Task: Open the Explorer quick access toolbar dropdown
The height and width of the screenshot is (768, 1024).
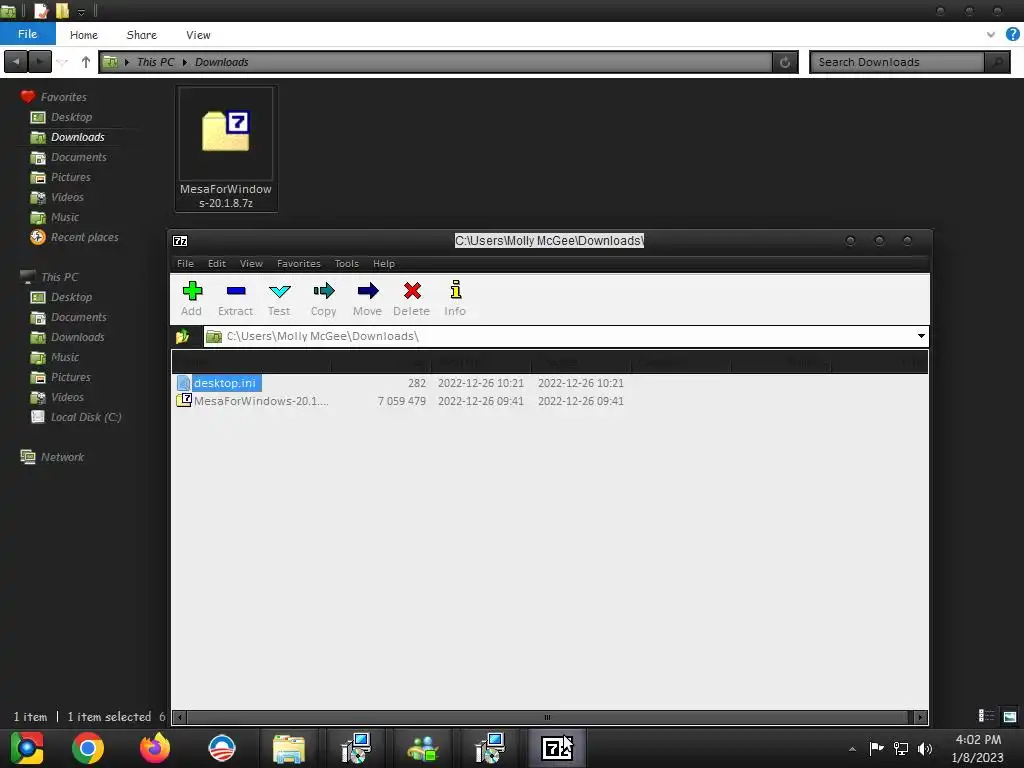Action: pyautogui.click(x=81, y=11)
